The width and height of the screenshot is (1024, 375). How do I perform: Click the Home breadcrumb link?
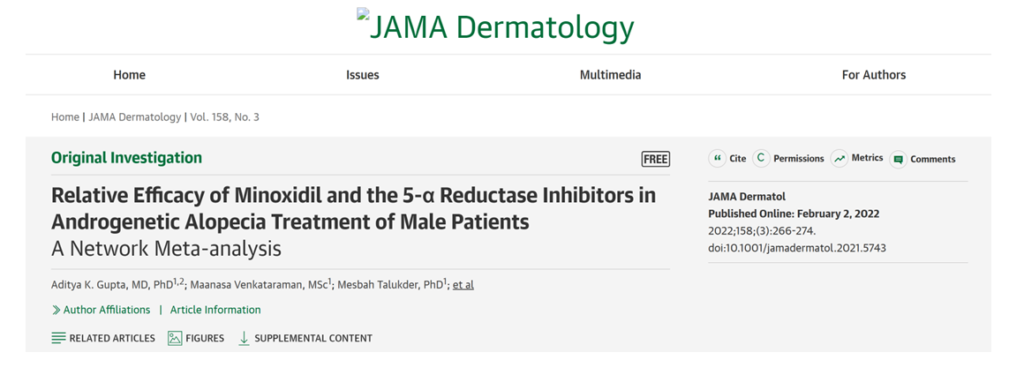[x=65, y=117]
